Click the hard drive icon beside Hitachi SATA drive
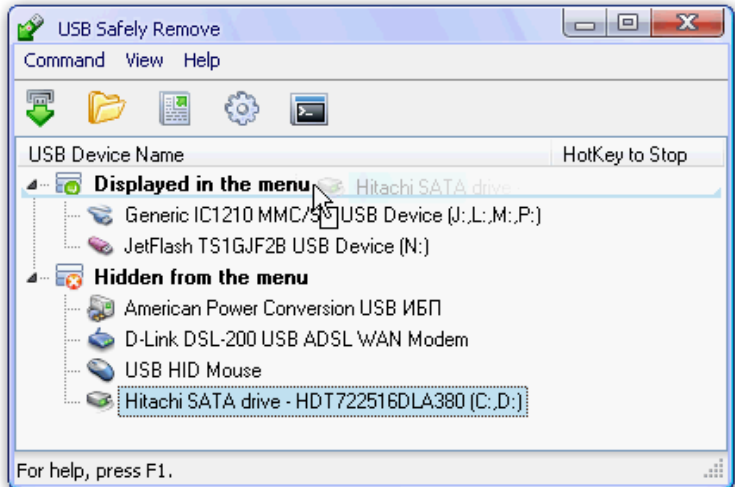This screenshot has height=487, width=735. point(100,401)
